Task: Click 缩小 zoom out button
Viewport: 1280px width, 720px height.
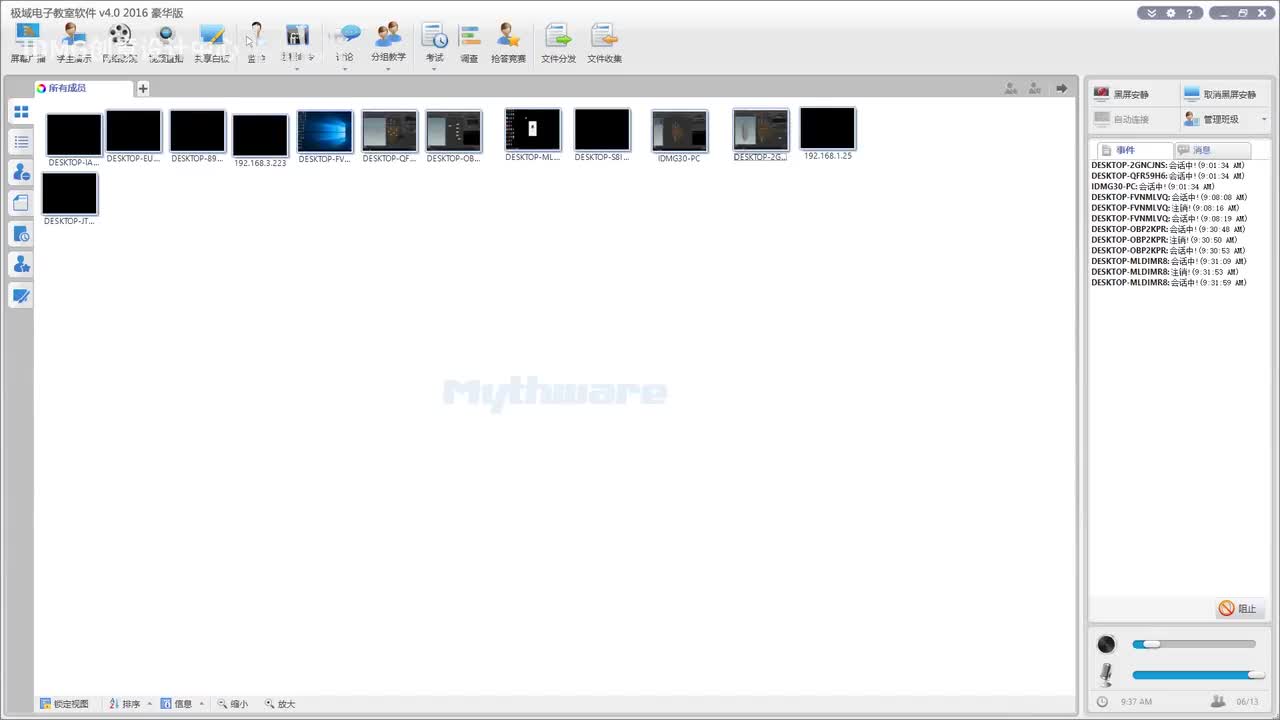Action: [233, 704]
